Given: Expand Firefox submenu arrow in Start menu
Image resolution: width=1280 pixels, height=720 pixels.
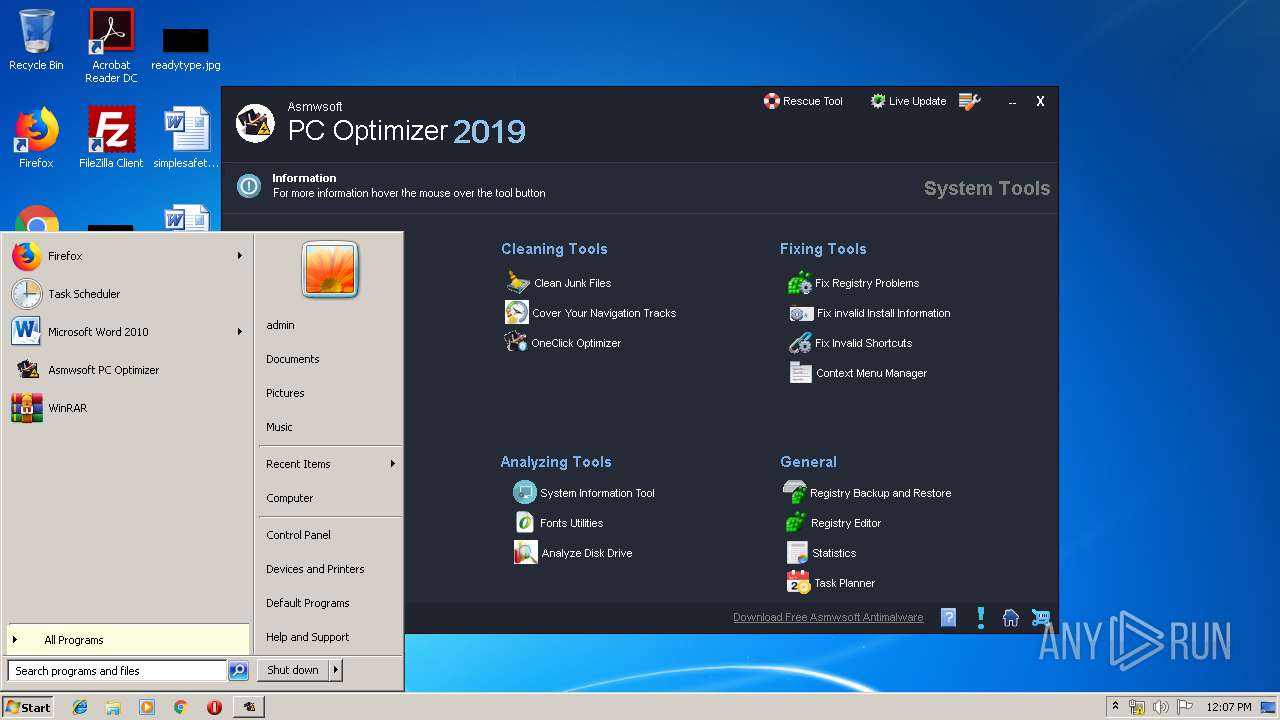Looking at the screenshot, I should (x=240, y=256).
